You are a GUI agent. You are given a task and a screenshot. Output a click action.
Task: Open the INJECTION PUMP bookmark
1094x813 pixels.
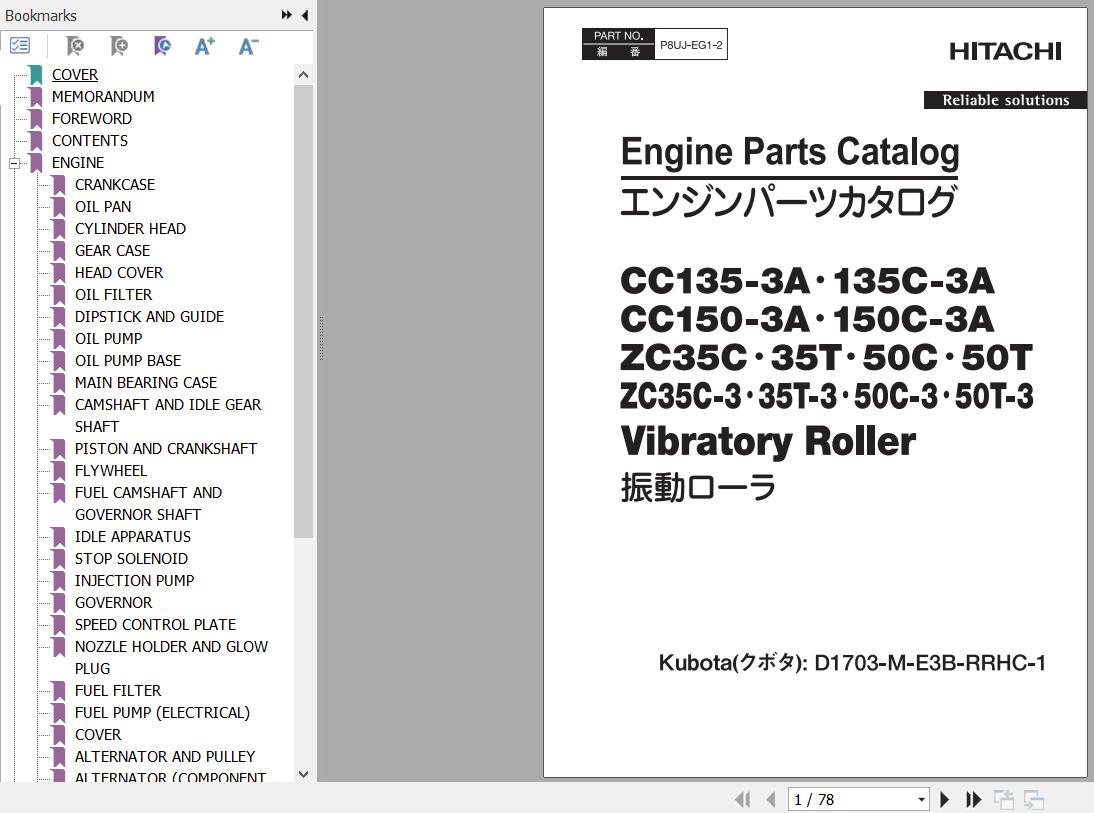(x=135, y=580)
